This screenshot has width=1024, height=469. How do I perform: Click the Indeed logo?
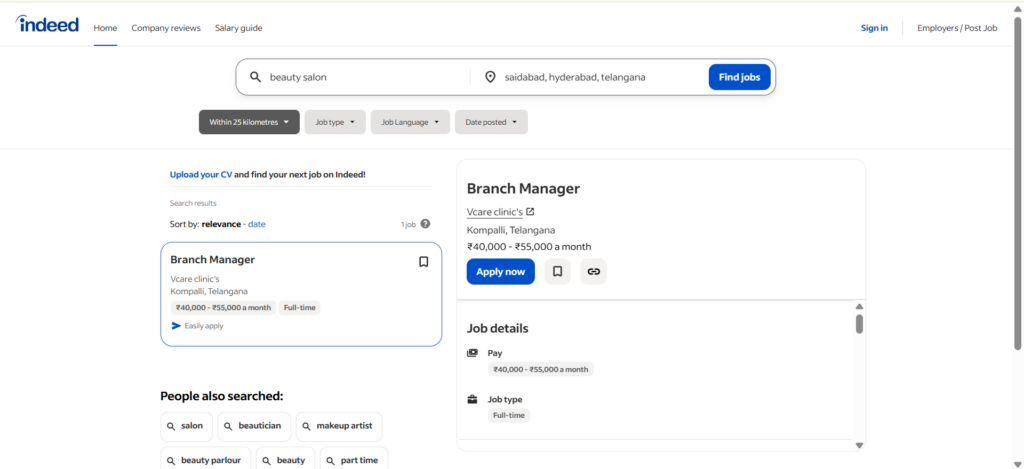47,25
